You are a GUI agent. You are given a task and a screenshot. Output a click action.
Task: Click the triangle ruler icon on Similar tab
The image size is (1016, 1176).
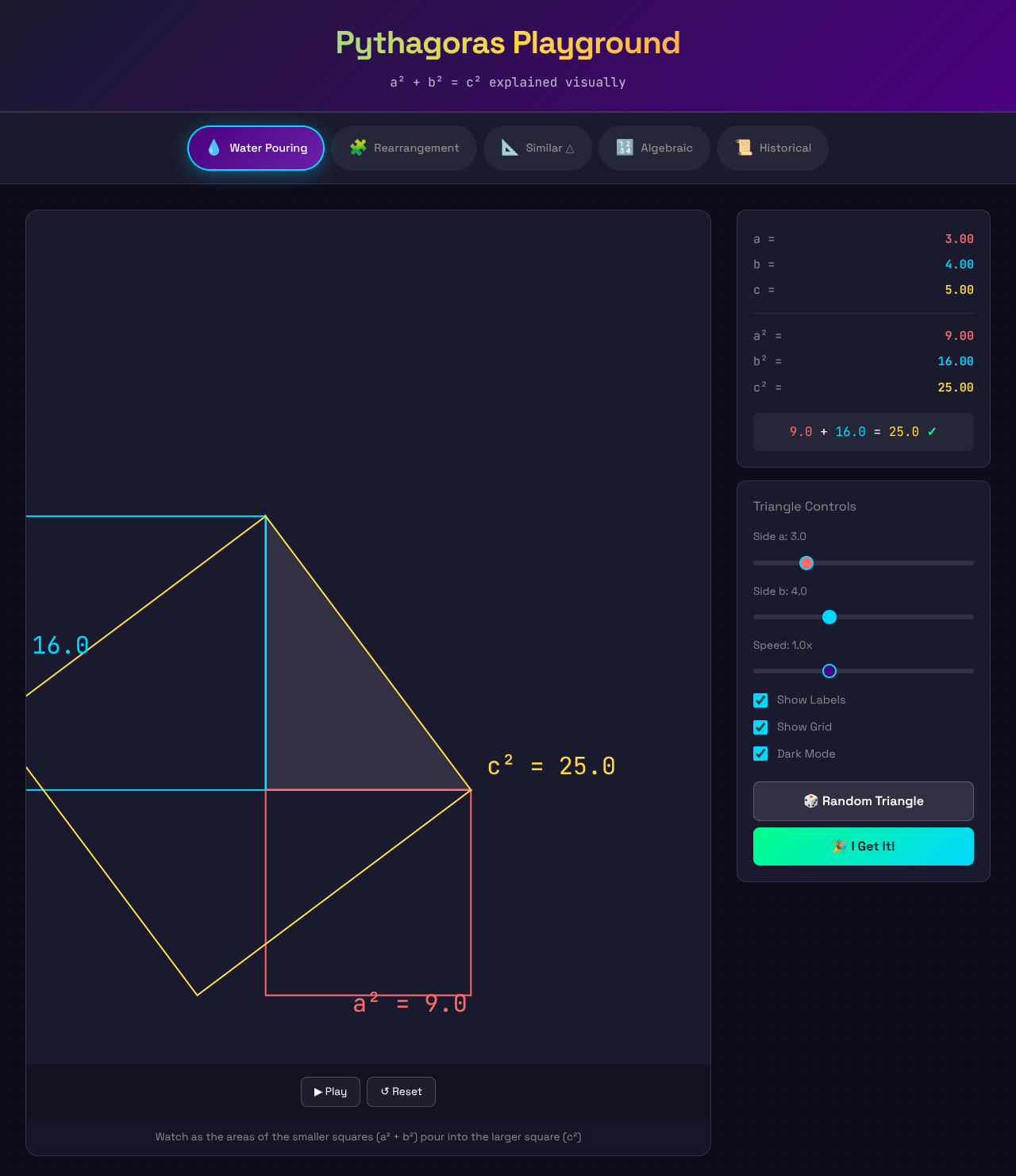pyautogui.click(x=509, y=148)
